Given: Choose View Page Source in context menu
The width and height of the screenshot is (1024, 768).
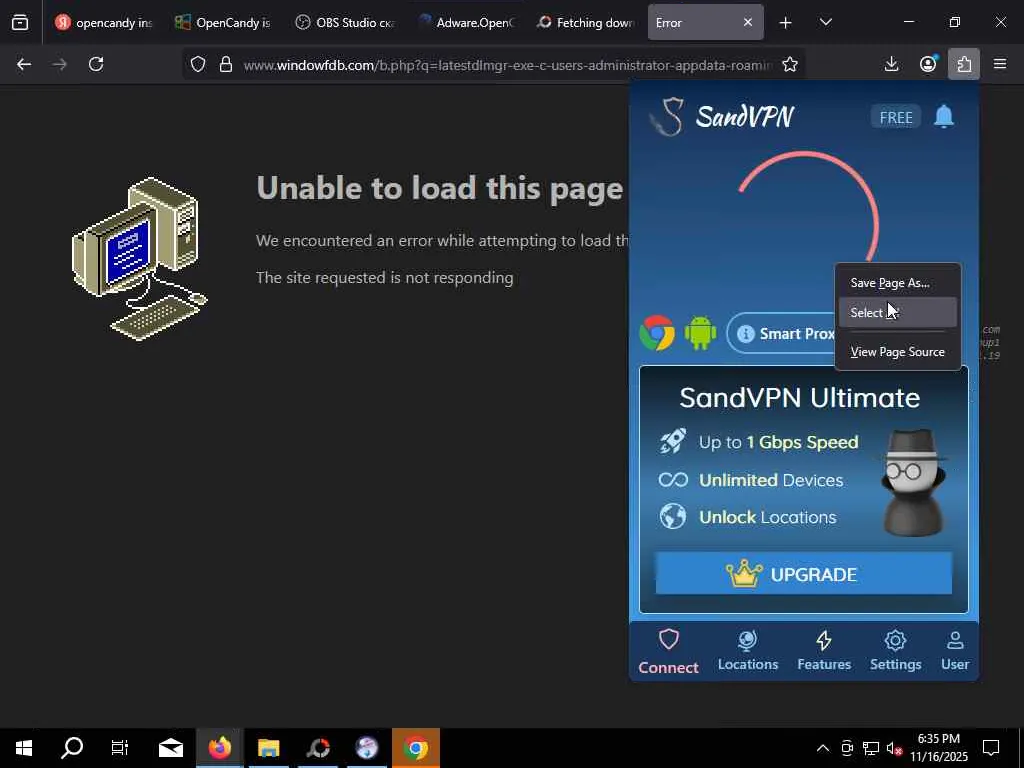Looking at the screenshot, I should [898, 352].
